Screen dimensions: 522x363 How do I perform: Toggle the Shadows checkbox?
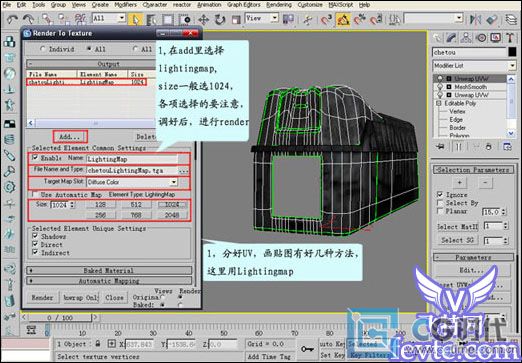pyautogui.click(x=35, y=236)
